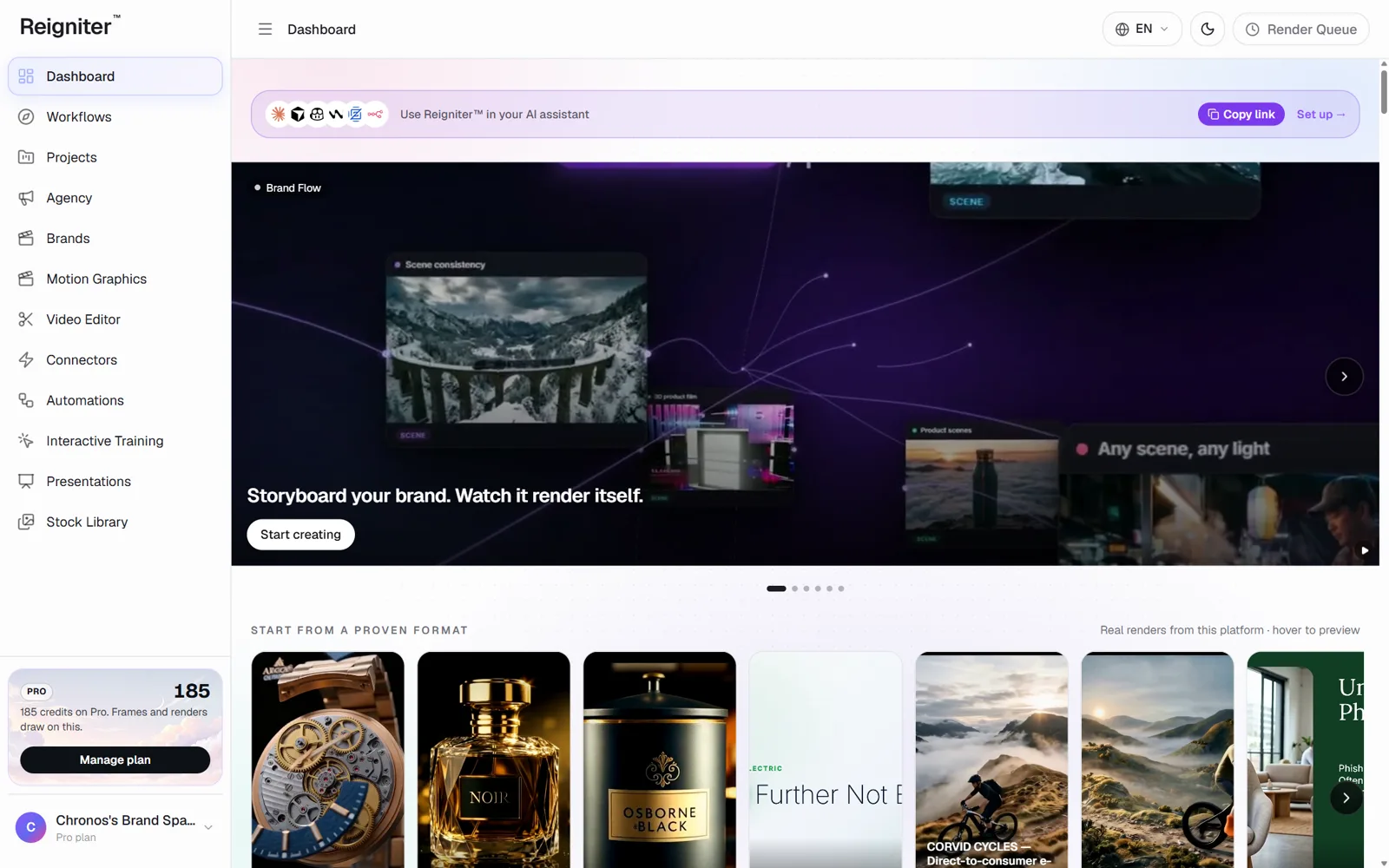Screen dimensions: 1389x868
Task: Select the second carousel indicator dot
Action: (x=794, y=589)
